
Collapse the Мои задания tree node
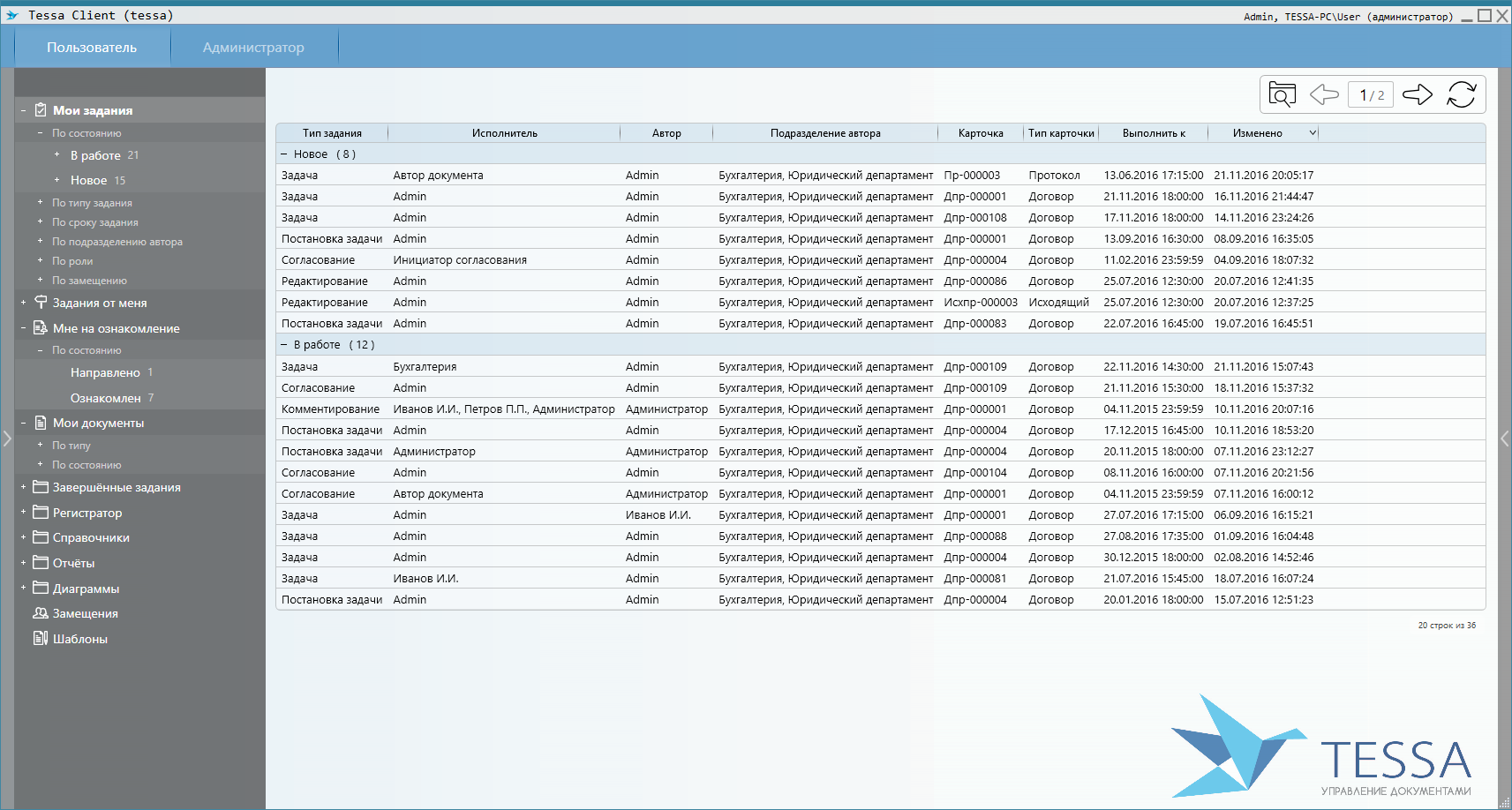pos(23,111)
